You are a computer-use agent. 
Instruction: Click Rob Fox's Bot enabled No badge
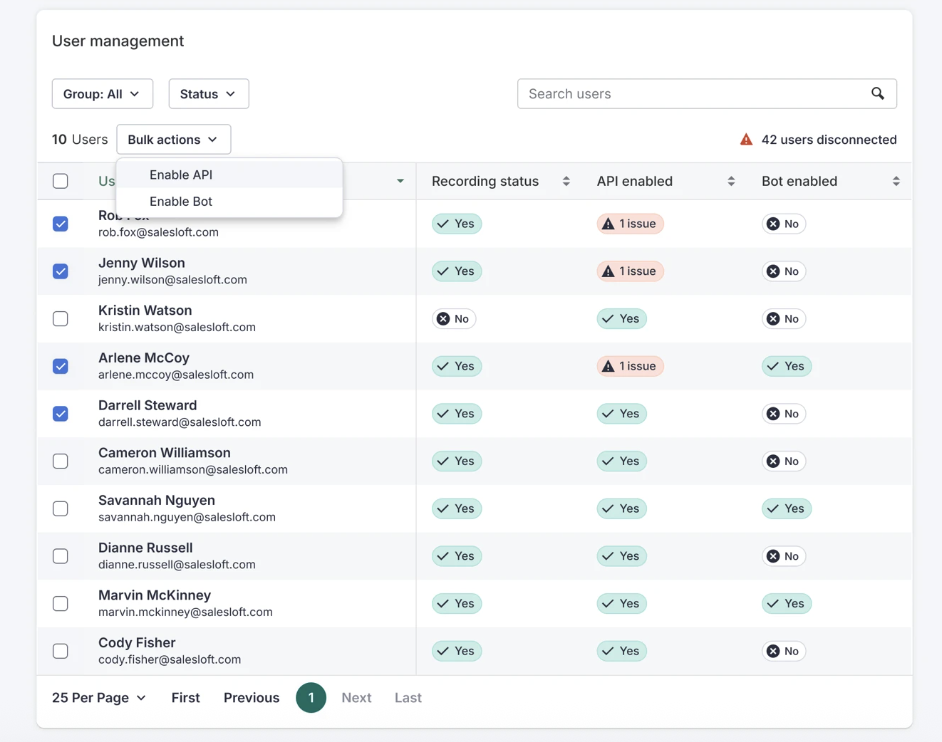[x=783, y=224]
